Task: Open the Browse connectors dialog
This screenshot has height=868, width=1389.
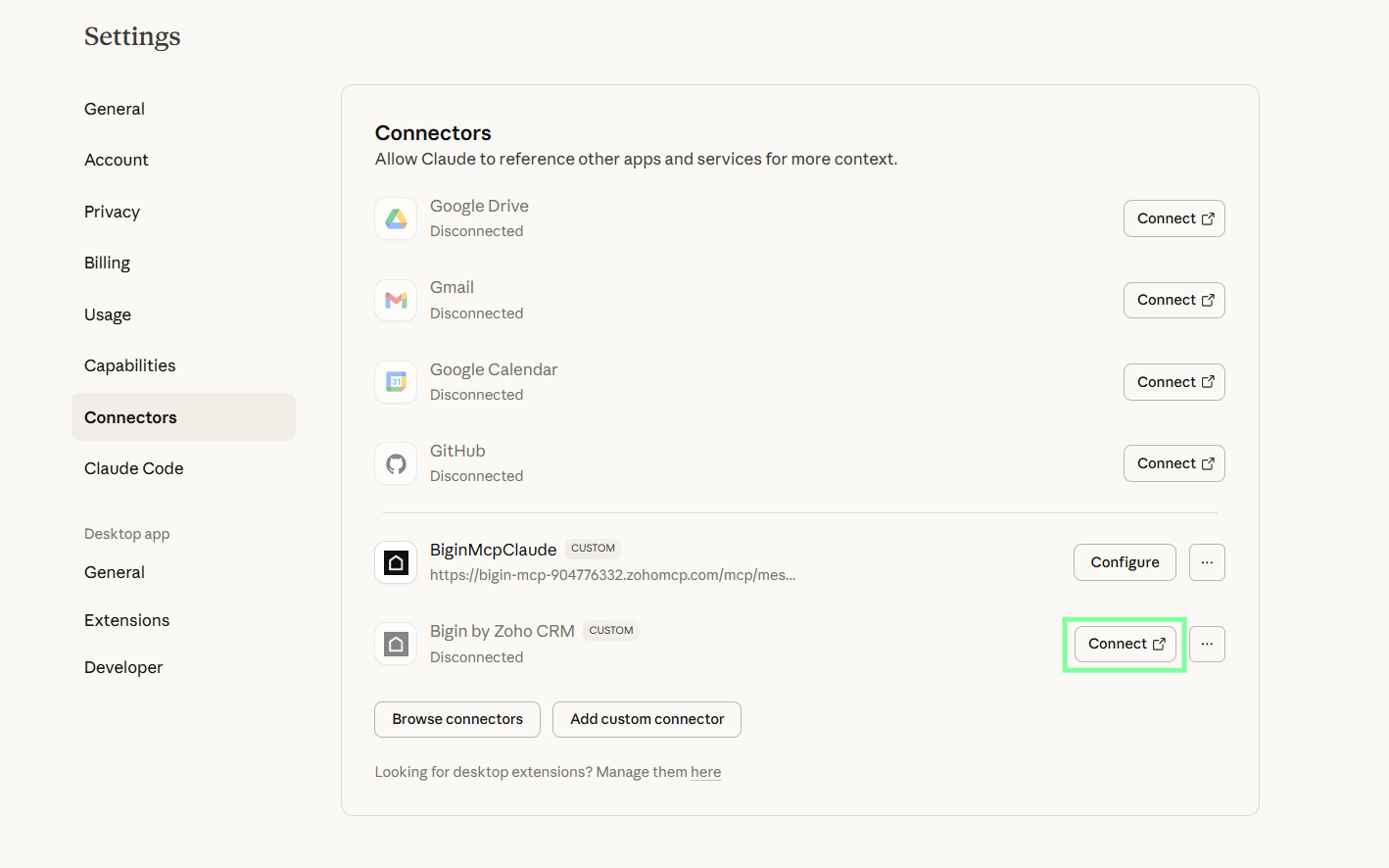Action: [457, 719]
